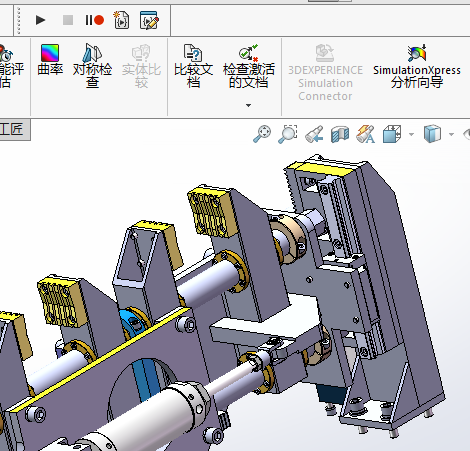Select the Zoom to Area tool
This screenshot has height=451, width=470.
pos(287,134)
